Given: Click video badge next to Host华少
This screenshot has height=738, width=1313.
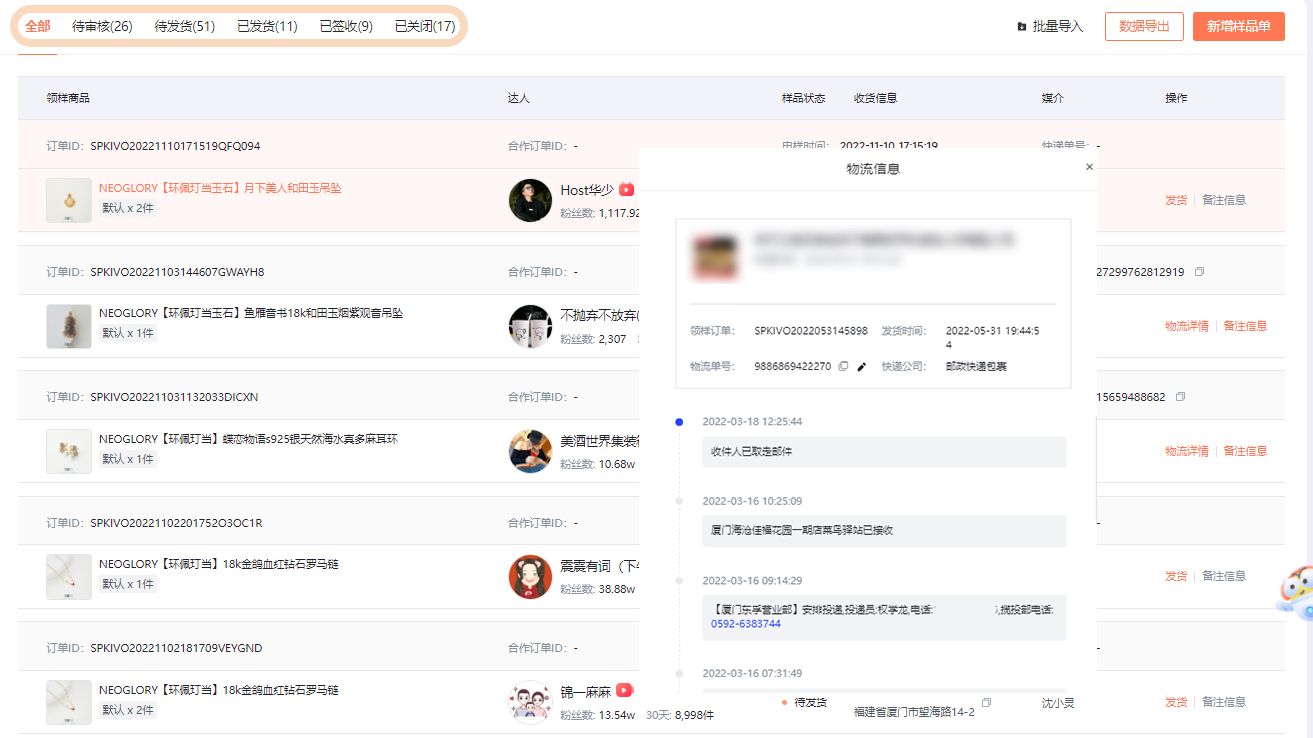Looking at the screenshot, I should (x=626, y=189).
